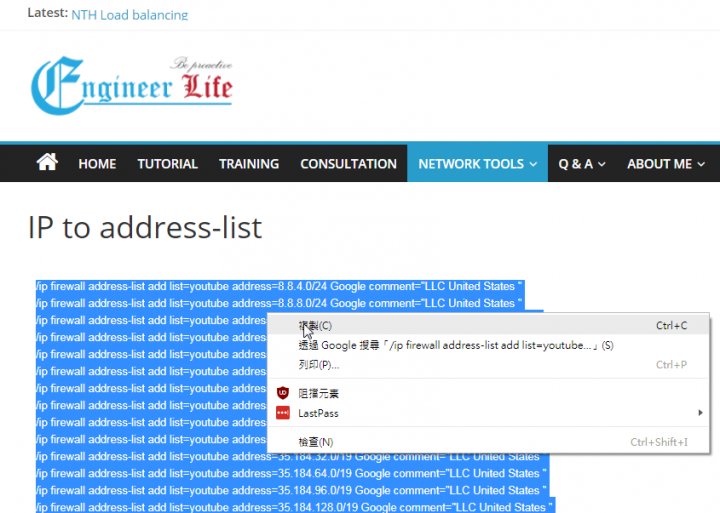Click the Latest: label text
Screen dimensions: 720x513
click(x=48, y=13)
